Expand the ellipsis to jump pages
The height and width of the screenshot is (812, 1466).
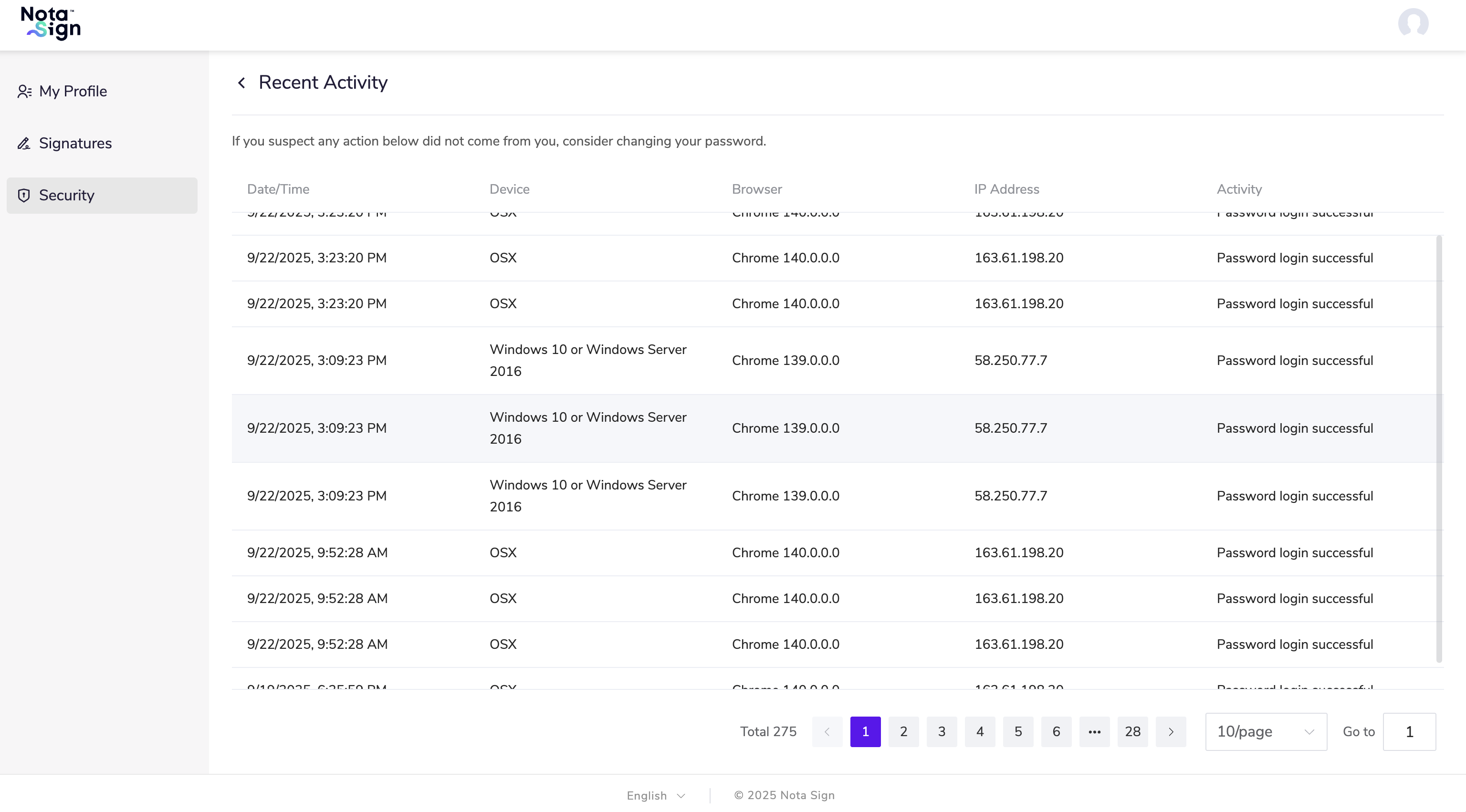pyautogui.click(x=1094, y=732)
